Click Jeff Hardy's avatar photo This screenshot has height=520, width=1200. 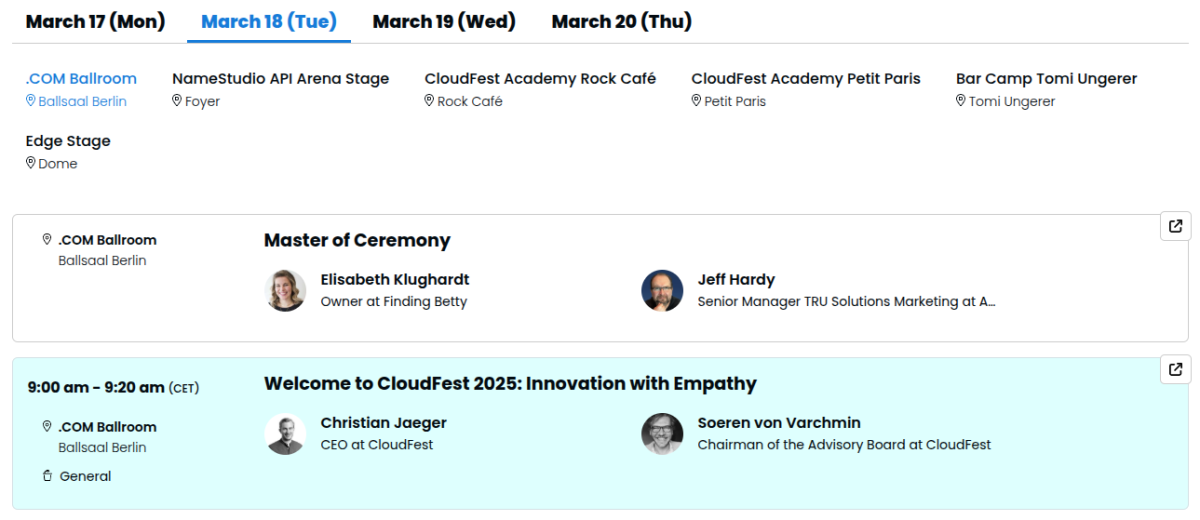[662, 290]
